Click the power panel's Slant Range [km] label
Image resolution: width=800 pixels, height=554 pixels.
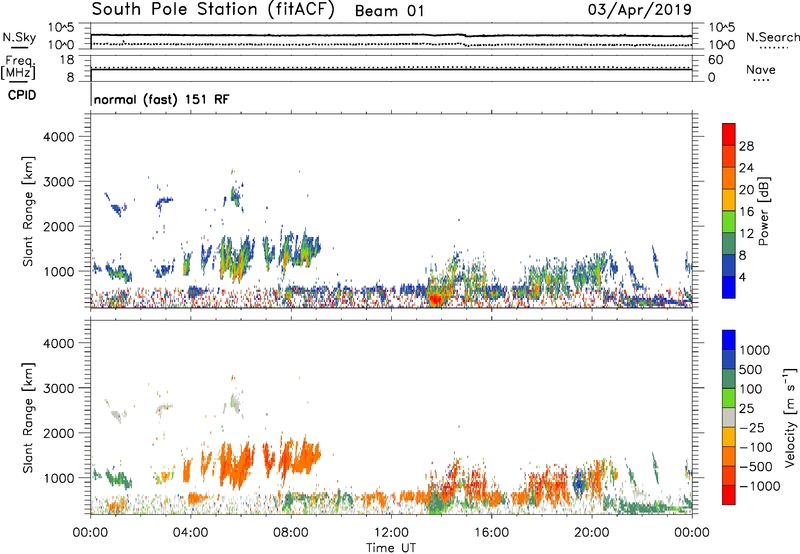[28, 212]
